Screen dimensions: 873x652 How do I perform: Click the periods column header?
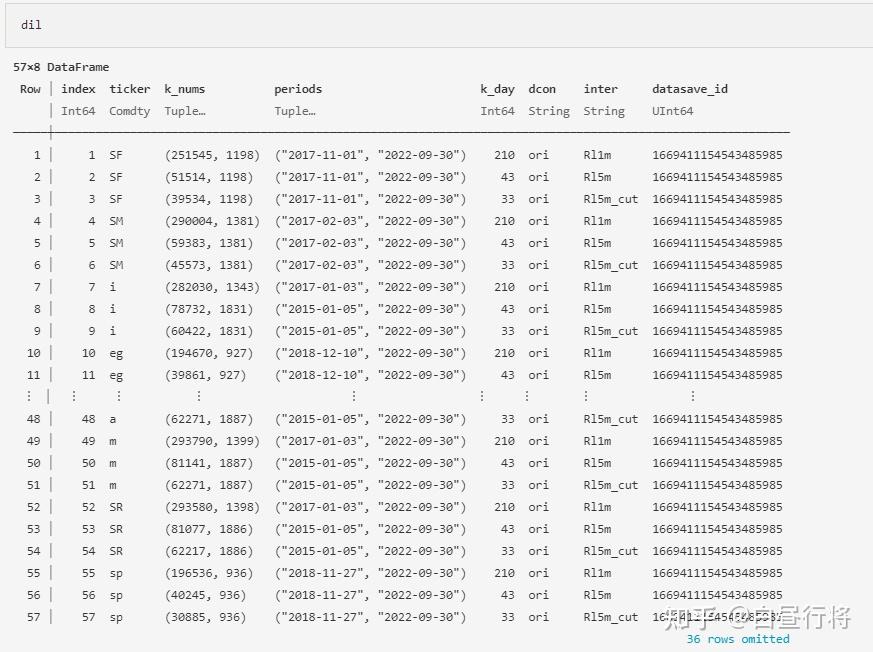(298, 89)
